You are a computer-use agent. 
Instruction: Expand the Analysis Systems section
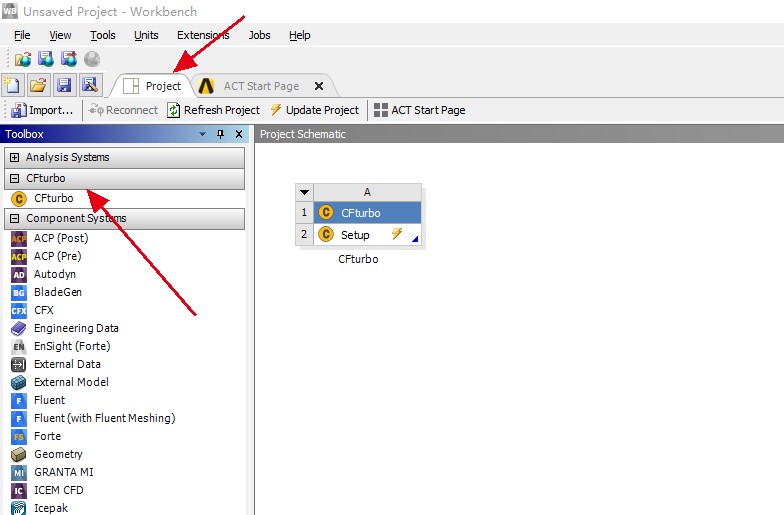pos(14,158)
